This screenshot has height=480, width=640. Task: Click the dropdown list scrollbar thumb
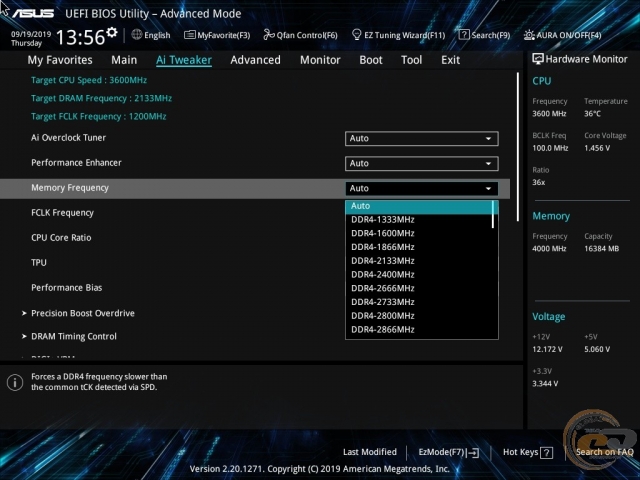(493, 214)
